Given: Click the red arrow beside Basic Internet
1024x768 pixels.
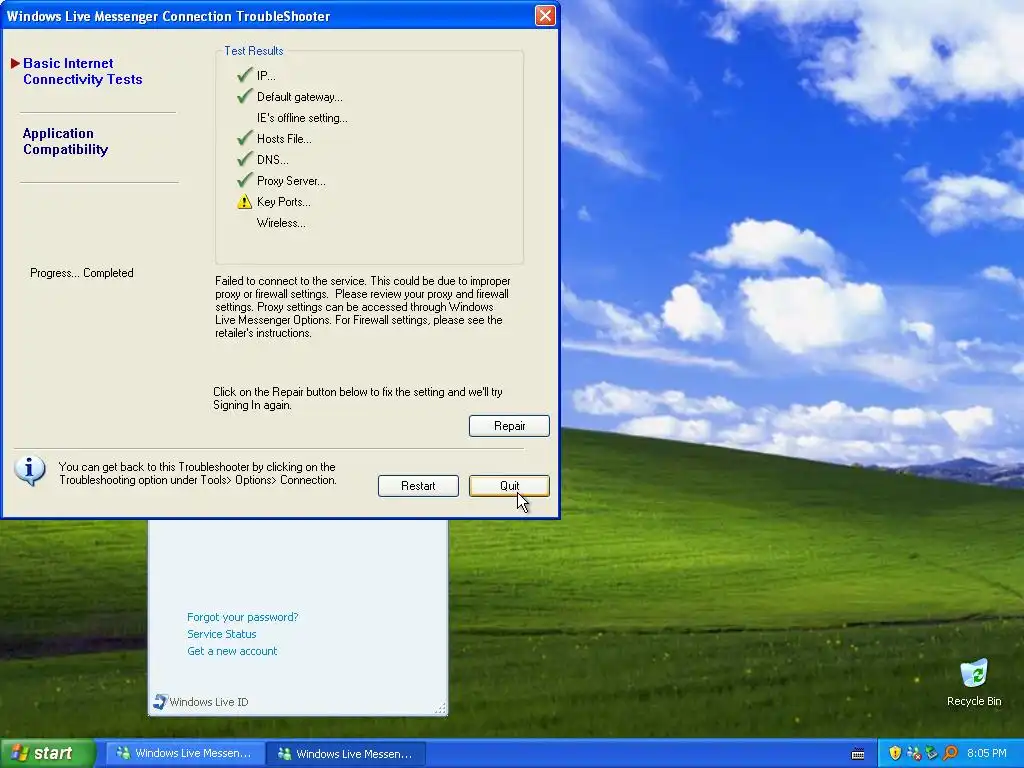Looking at the screenshot, I should pyautogui.click(x=16, y=63).
